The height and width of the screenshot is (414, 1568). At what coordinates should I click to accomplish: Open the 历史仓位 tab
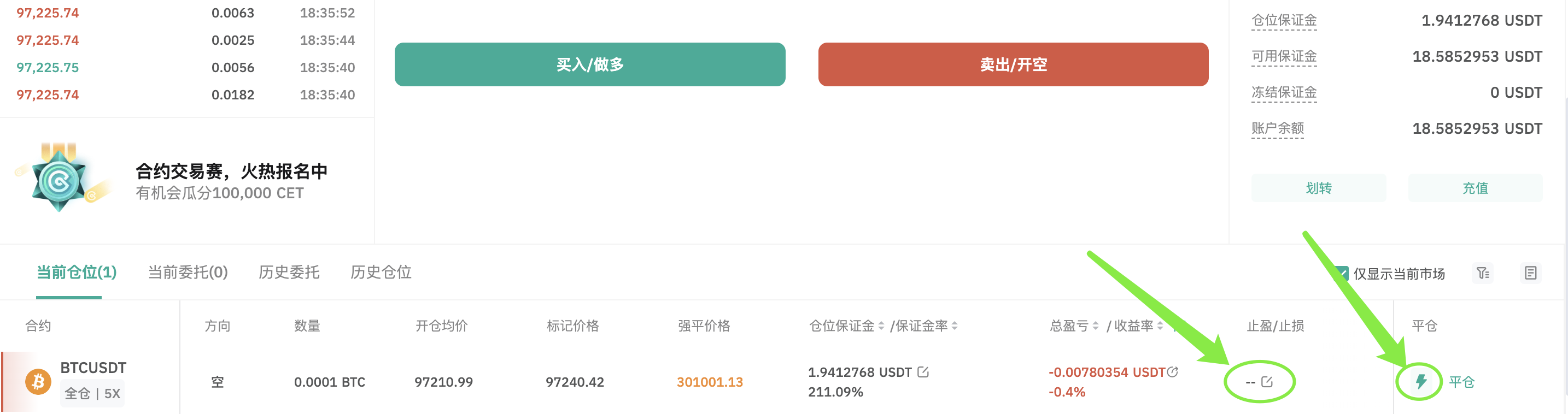(381, 273)
